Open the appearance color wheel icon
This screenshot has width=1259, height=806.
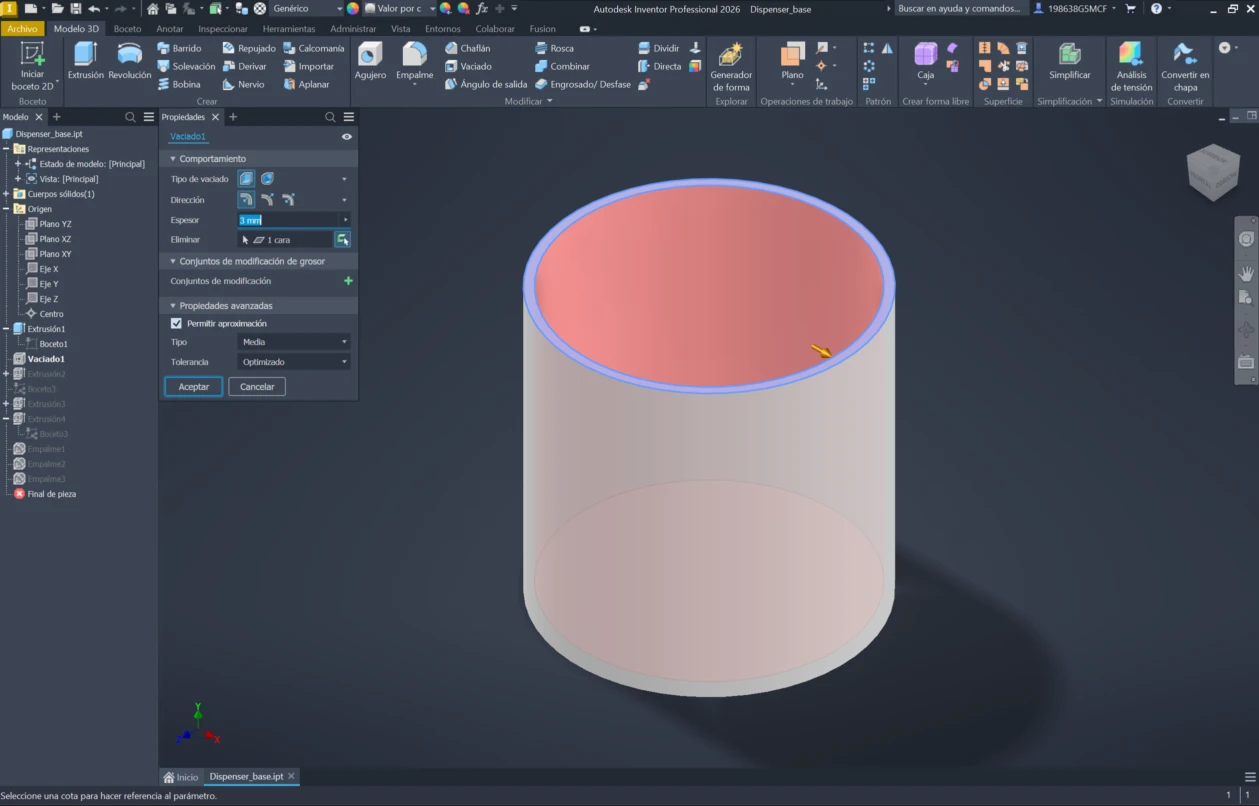pos(353,8)
